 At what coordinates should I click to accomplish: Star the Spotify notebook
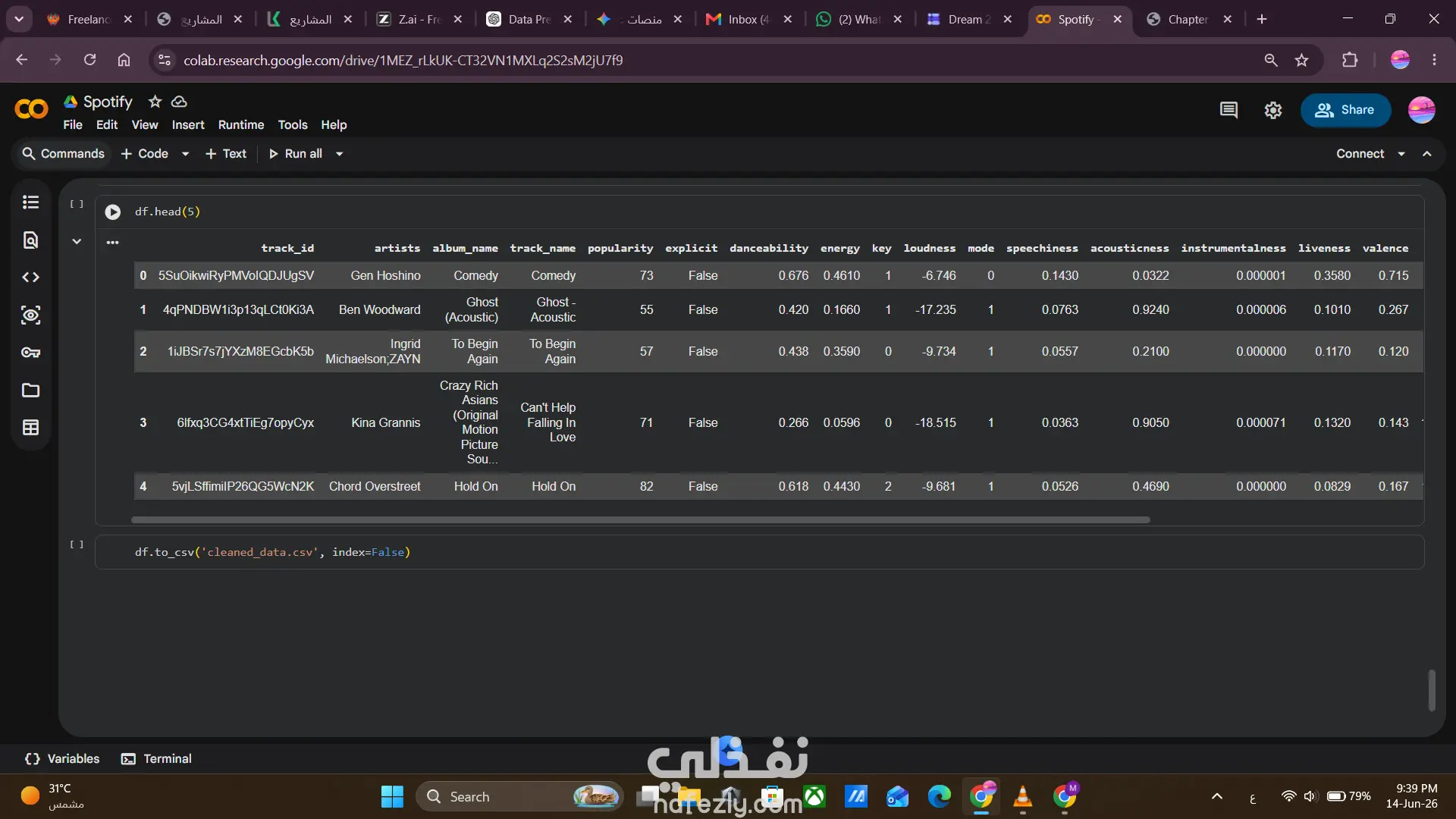[155, 102]
